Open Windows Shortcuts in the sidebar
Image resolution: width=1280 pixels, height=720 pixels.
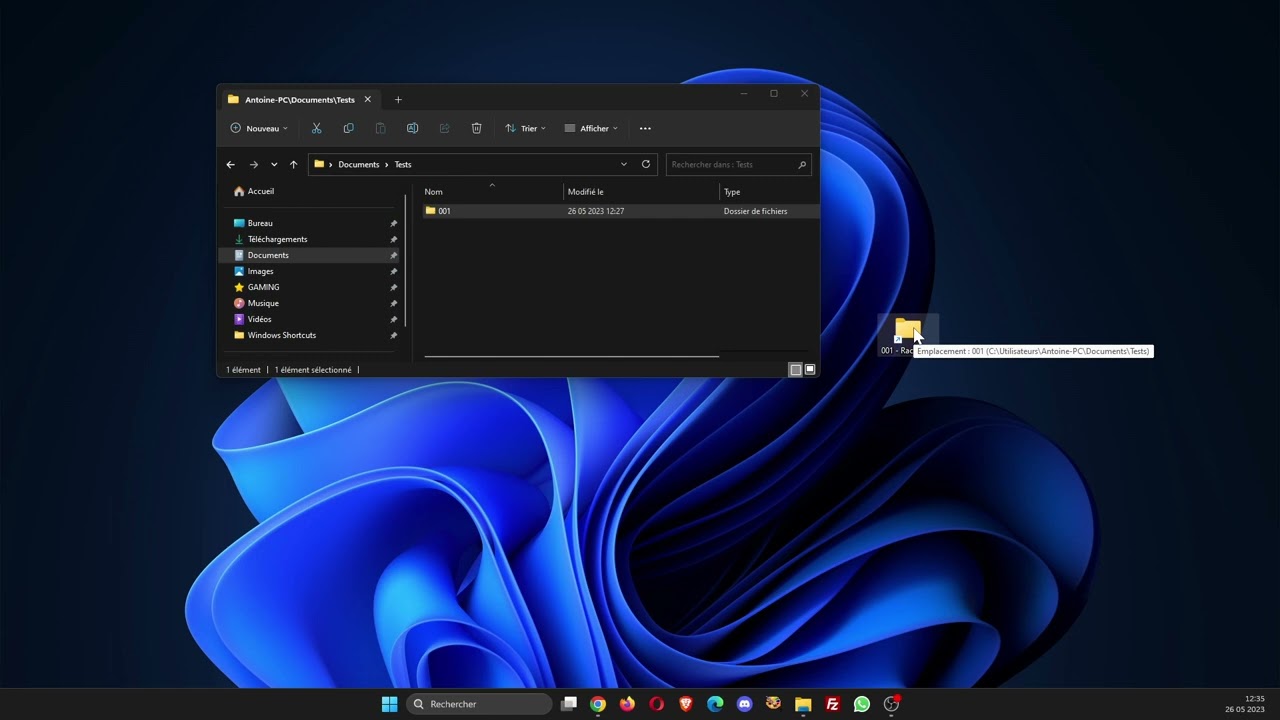point(282,335)
